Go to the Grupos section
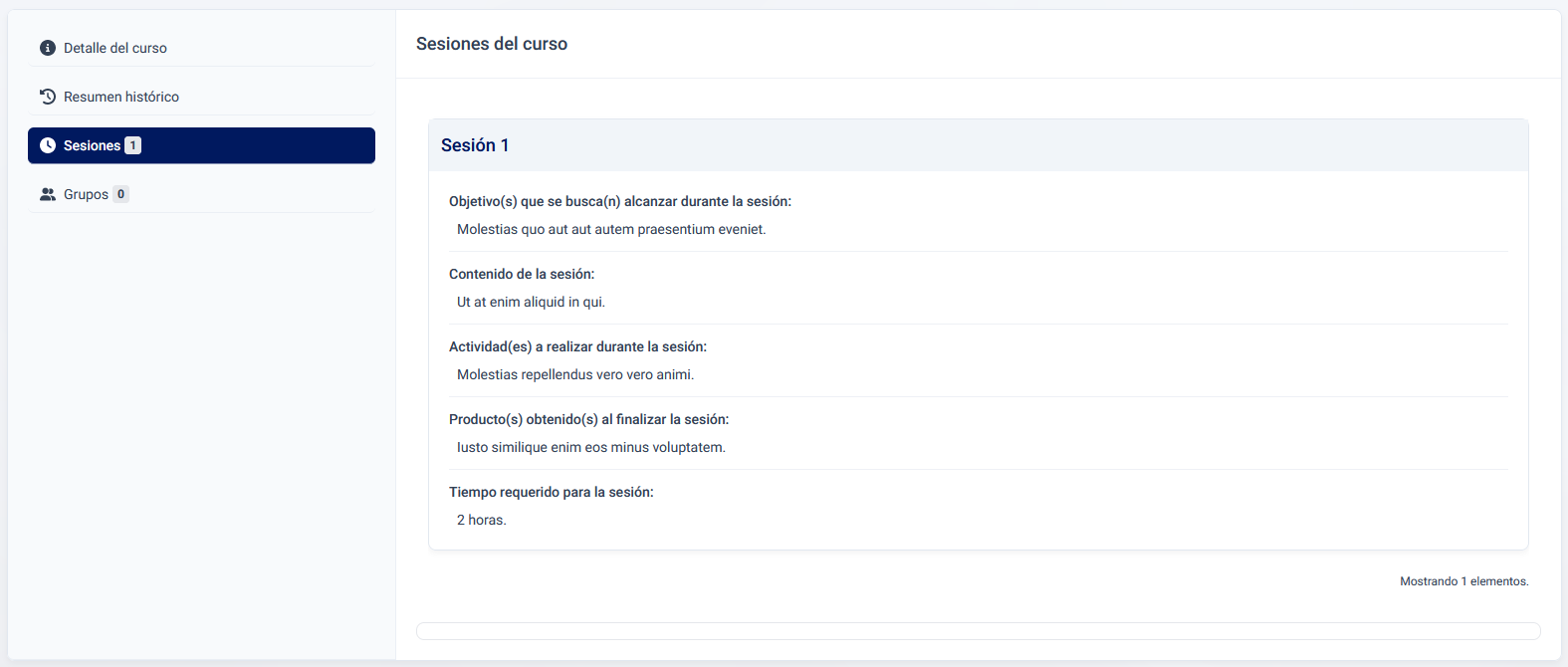Screen dimensions: 1568x667 point(86,194)
